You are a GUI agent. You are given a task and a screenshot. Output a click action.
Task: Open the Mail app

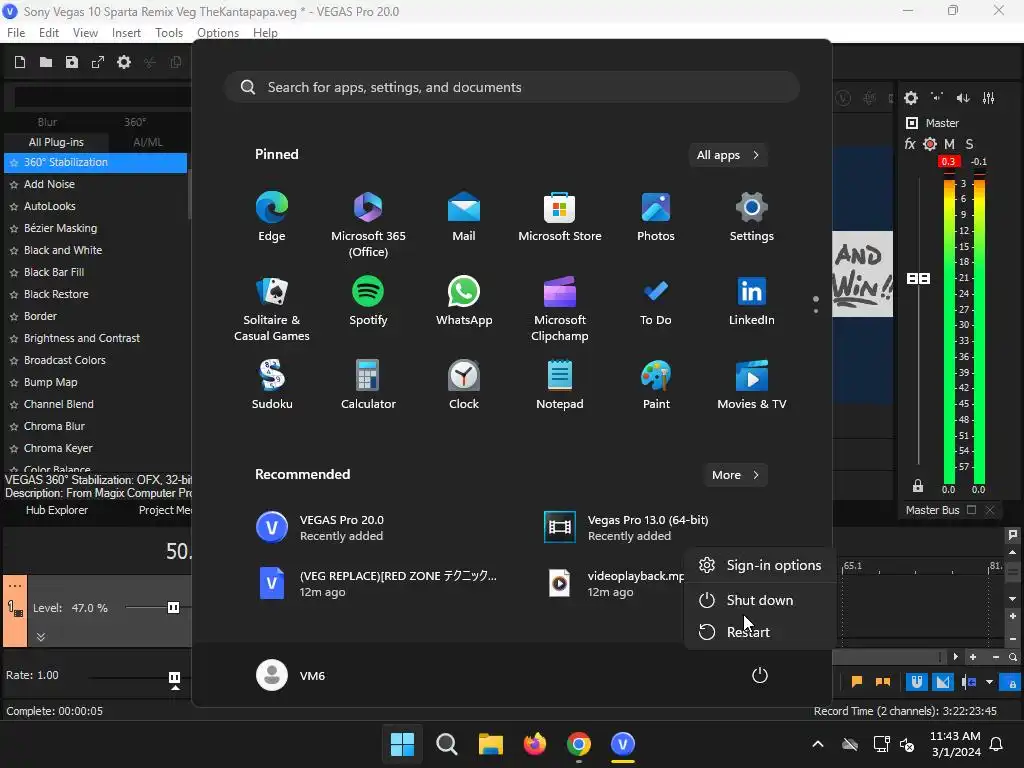pyautogui.click(x=464, y=217)
